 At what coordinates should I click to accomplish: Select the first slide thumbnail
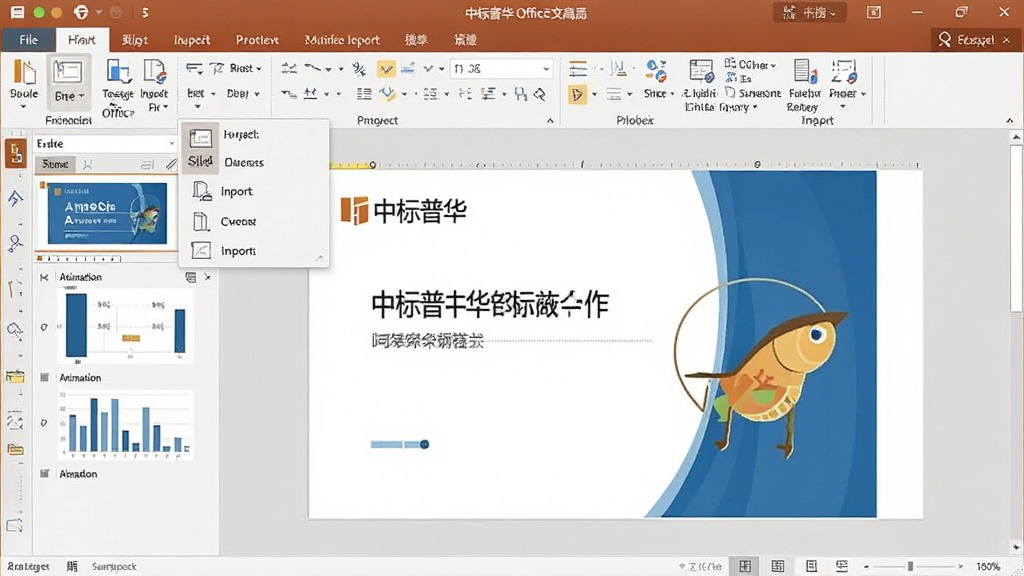tap(106, 213)
